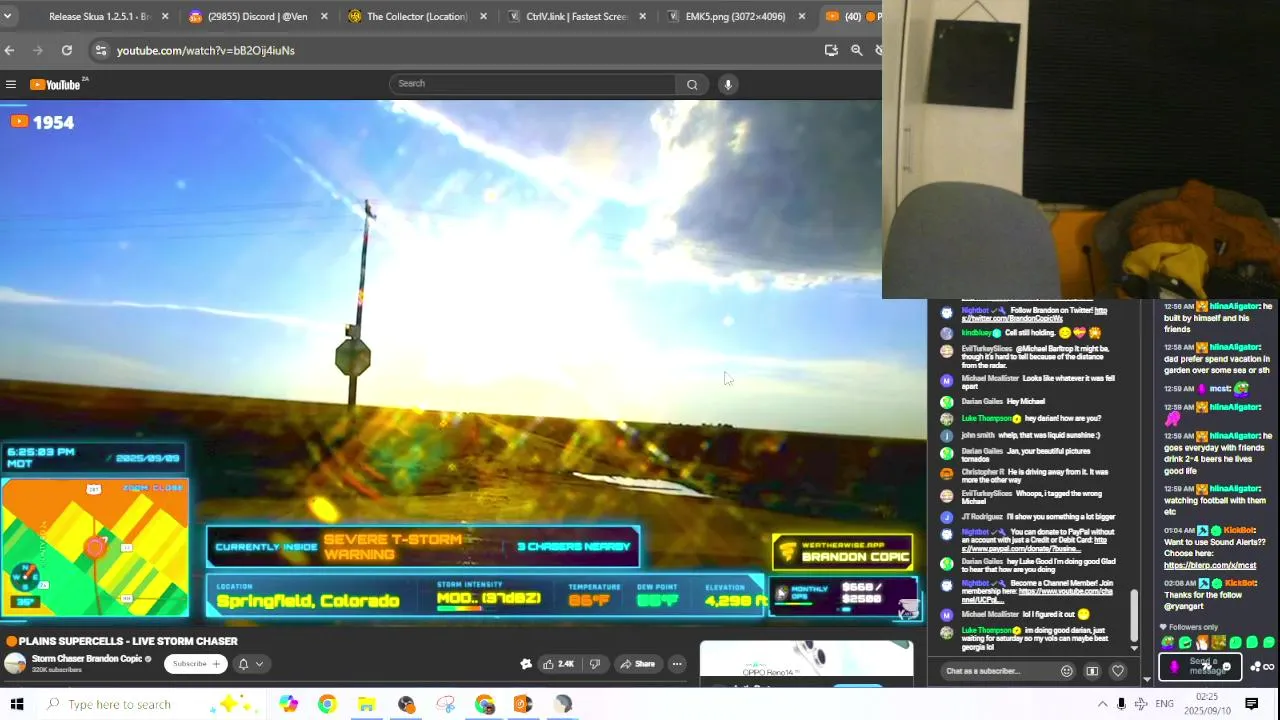Switch to the CtrlV.link tab
This screenshot has height=720, width=1280.
click(x=576, y=16)
